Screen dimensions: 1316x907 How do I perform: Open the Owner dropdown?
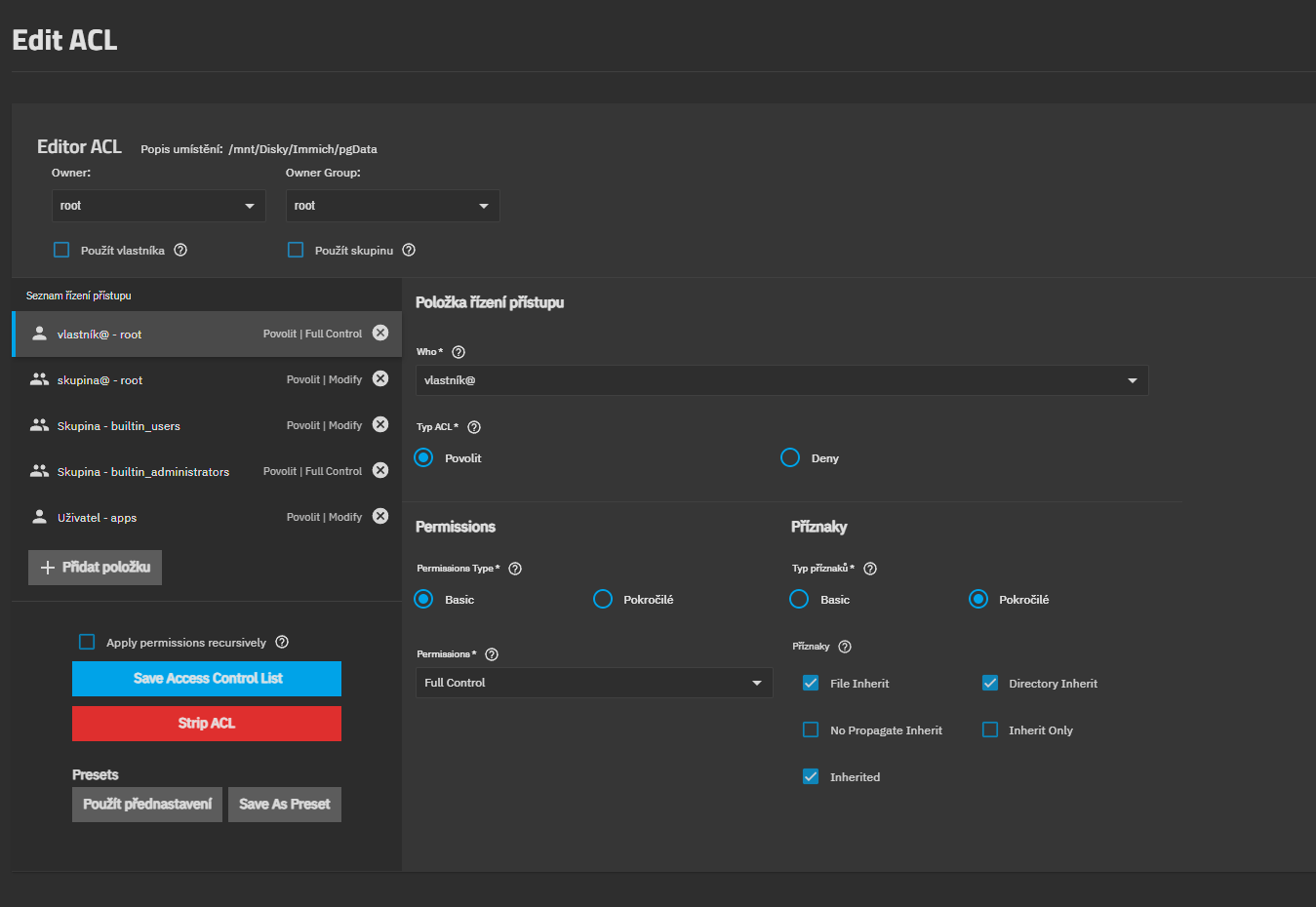(158, 206)
